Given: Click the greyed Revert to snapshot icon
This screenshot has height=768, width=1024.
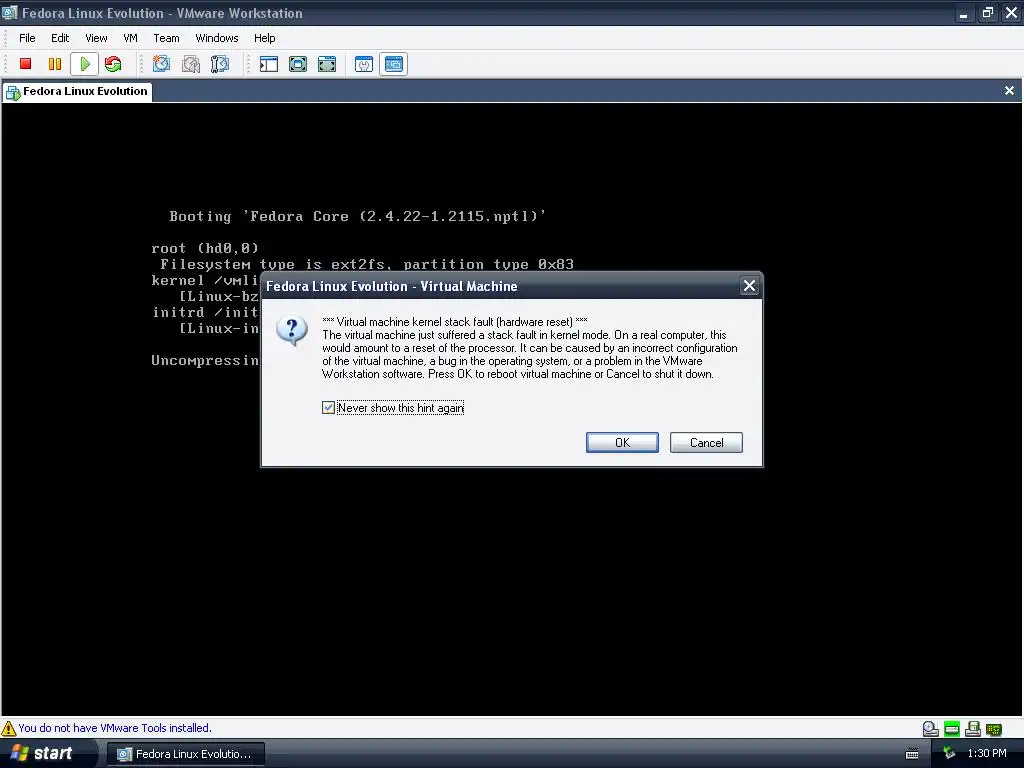Looking at the screenshot, I should 191,64.
